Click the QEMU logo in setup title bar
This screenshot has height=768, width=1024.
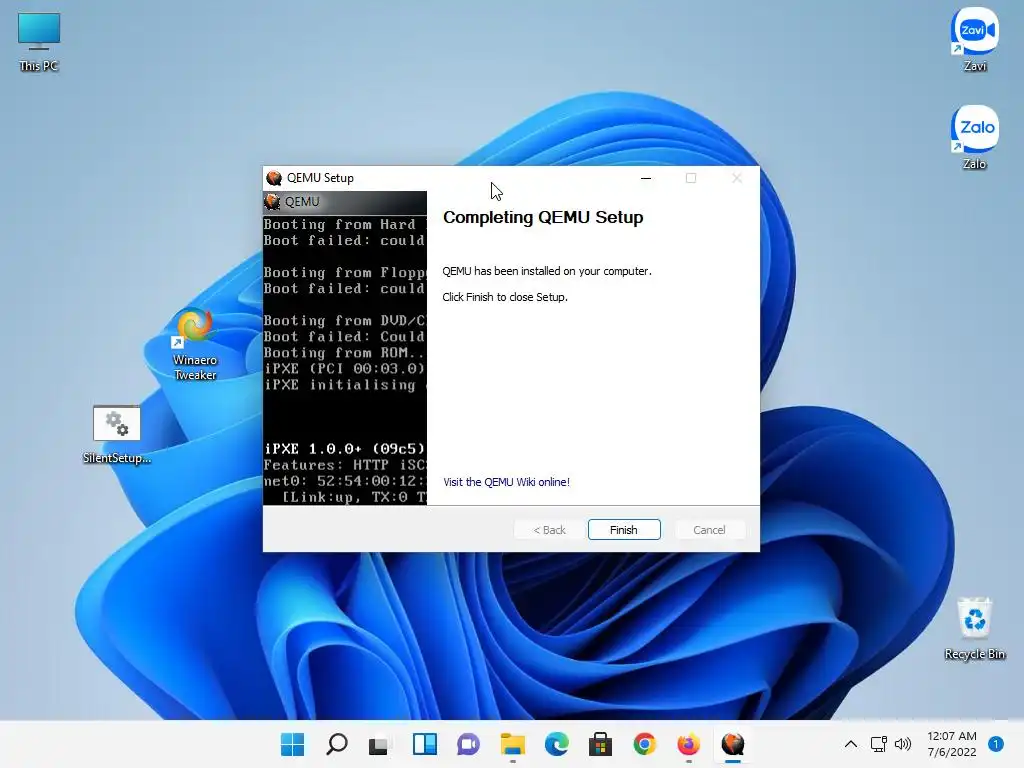click(x=274, y=178)
